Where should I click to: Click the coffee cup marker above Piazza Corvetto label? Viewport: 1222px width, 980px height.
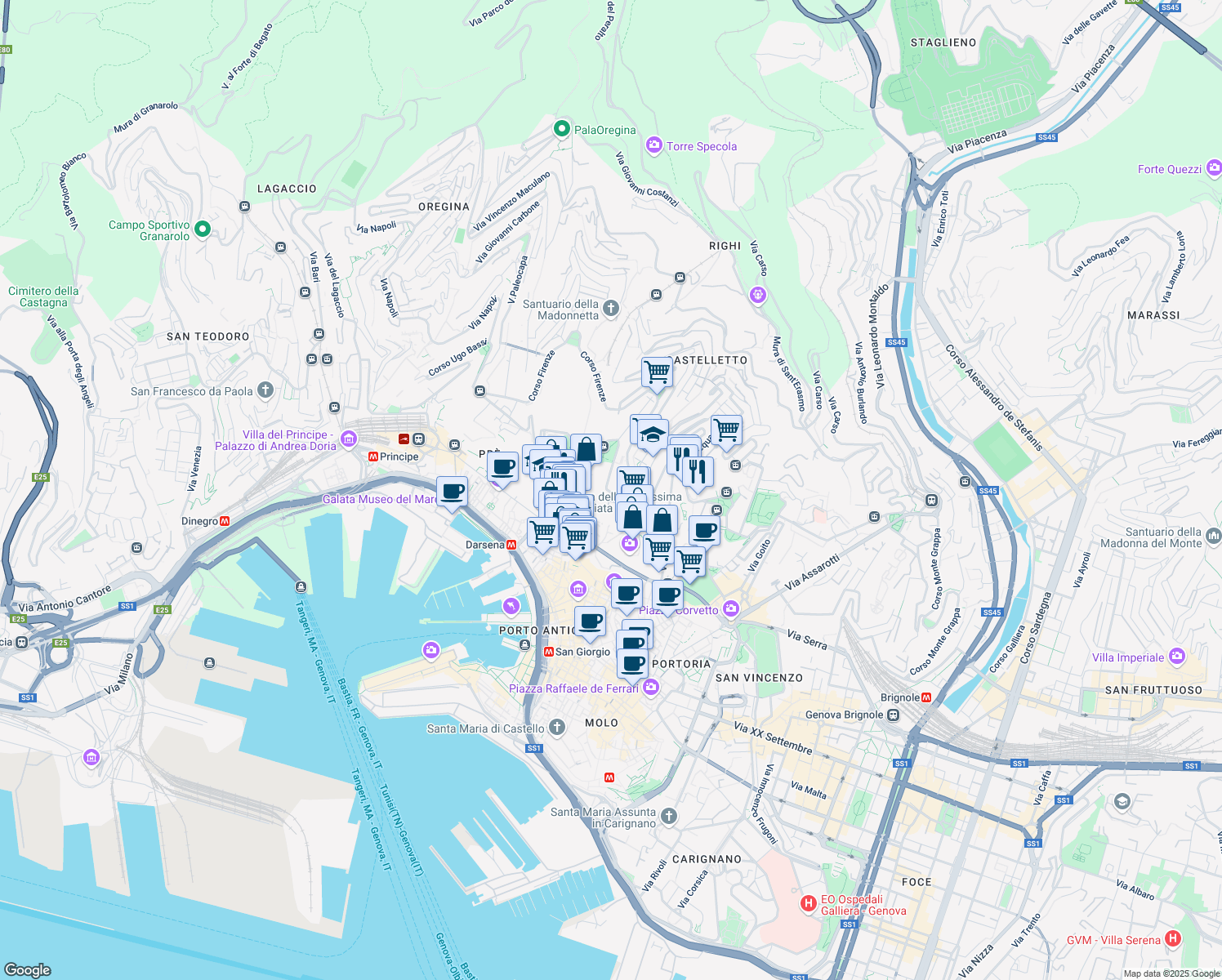tap(667, 595)
